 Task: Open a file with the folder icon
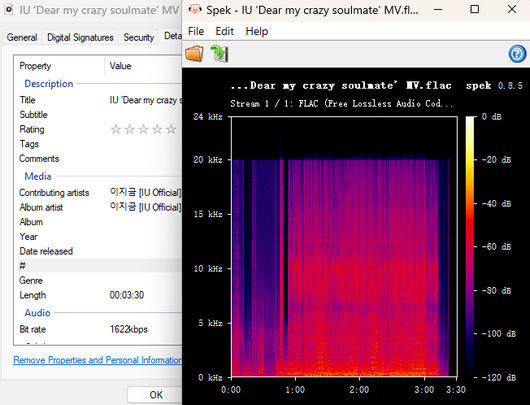tap(194, 53)
